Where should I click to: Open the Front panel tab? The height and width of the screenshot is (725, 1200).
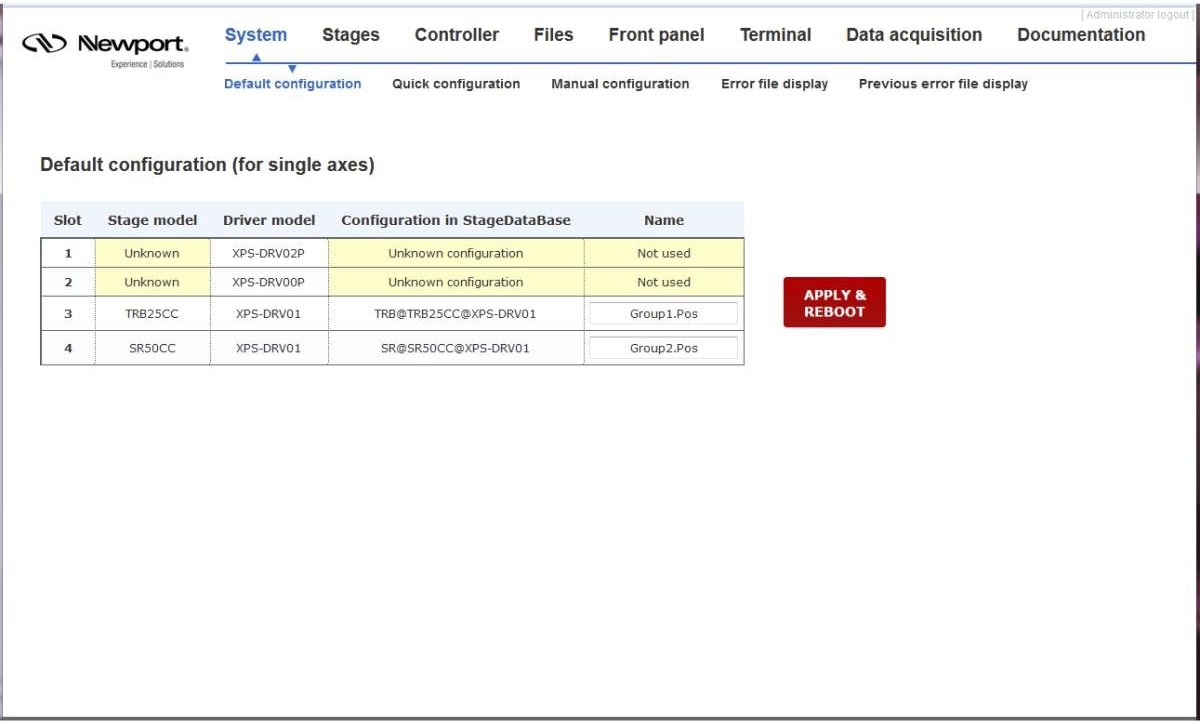pos(657,35)
